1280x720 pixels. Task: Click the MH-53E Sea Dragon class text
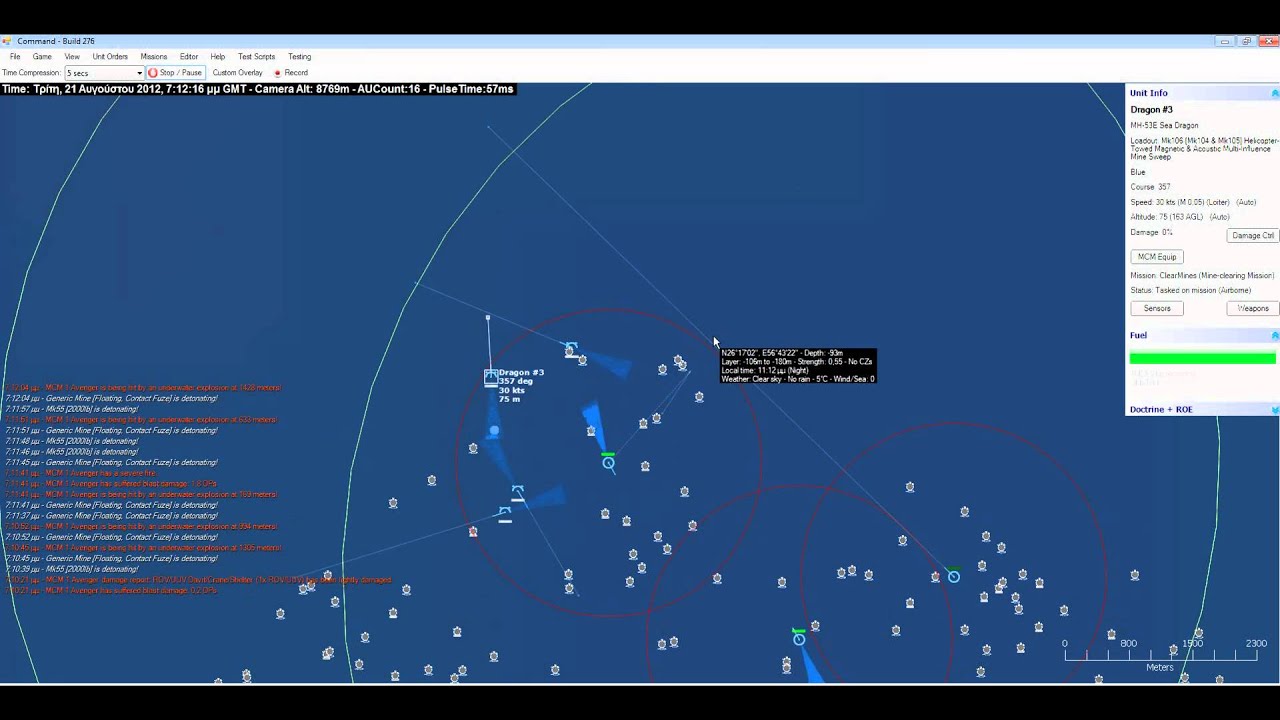[x=1164, y=126]
